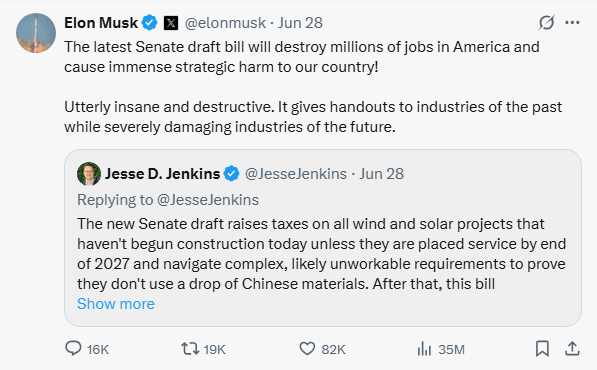Click the Elon Musk display name
597x370 pixels.
101,23
